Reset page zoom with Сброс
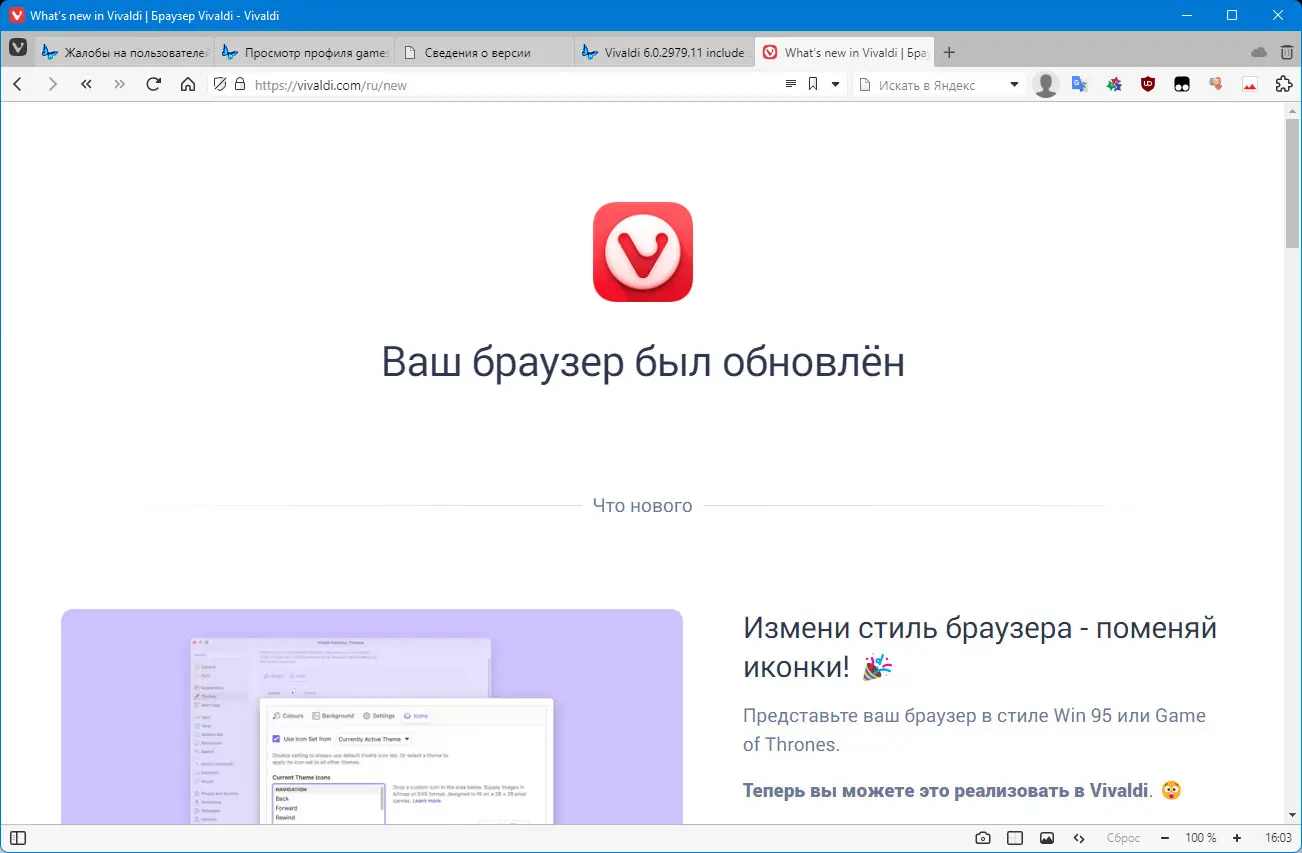The width and height of the screenshot is (1302, 853). (1123, 837)
